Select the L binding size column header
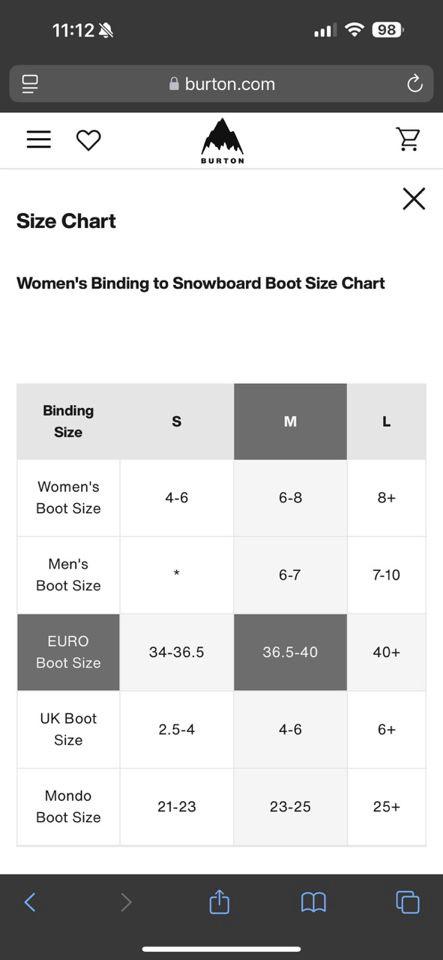The image size is (443, 960). coord(386,421)
